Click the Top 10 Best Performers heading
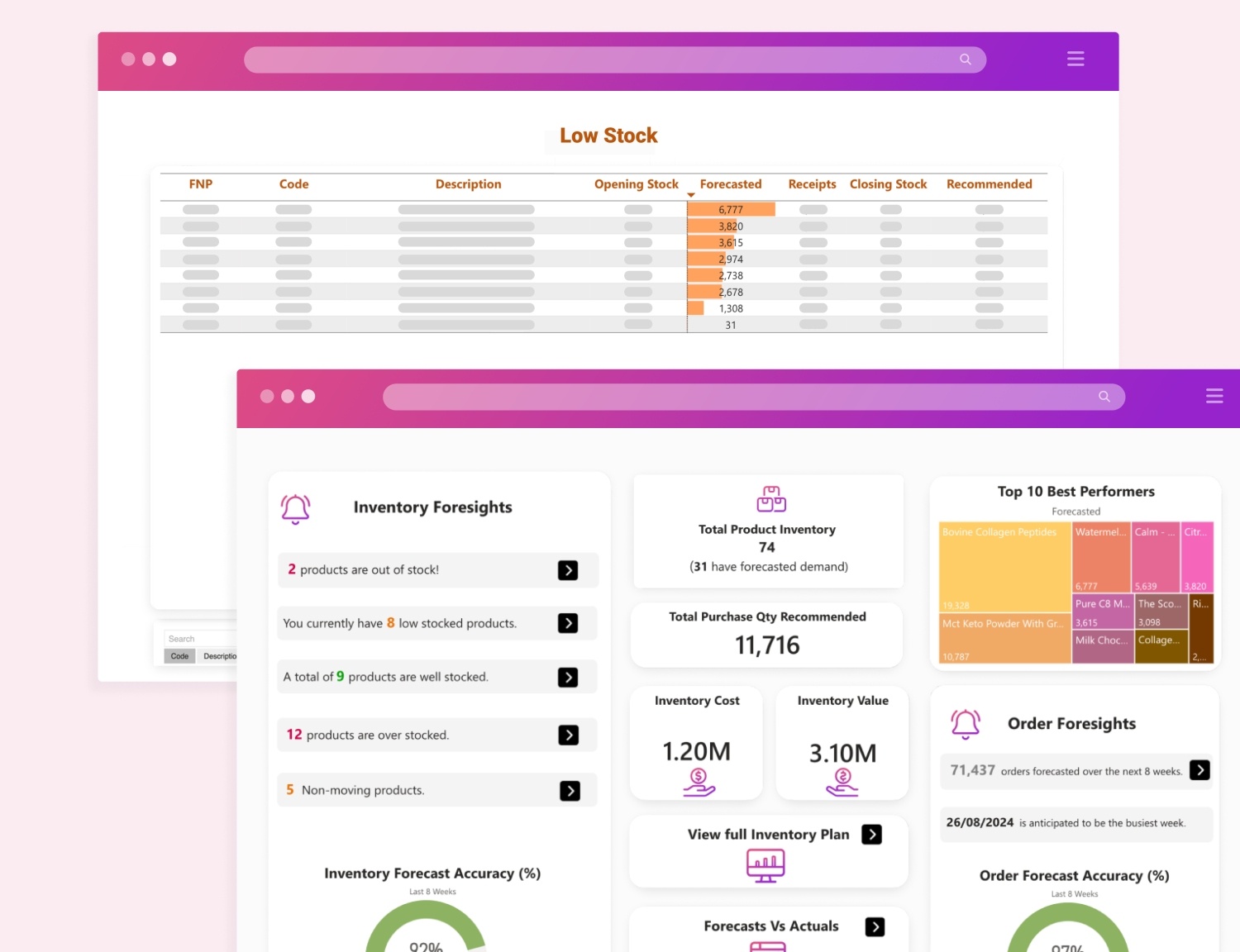Image resolution: width=1240 pixels, height=952 pixels. tap(1075, 492)
